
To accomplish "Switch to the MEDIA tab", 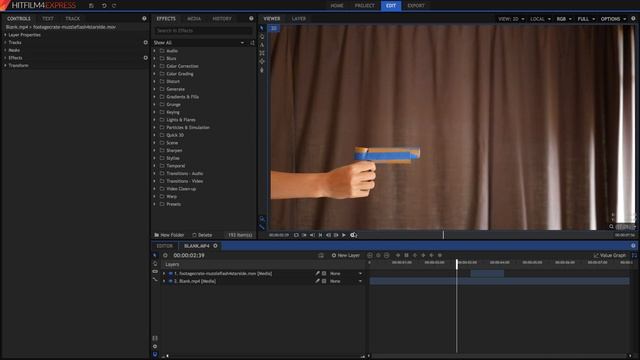I will point(194,19).
